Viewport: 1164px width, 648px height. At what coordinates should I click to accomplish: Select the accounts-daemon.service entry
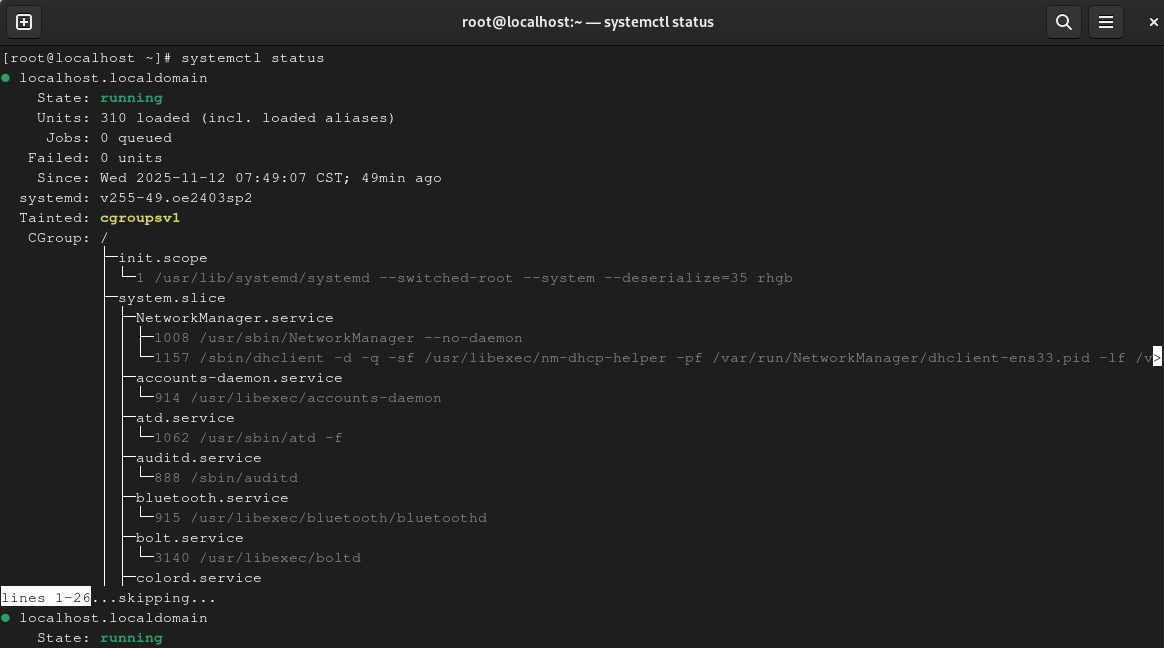(239, 378)
